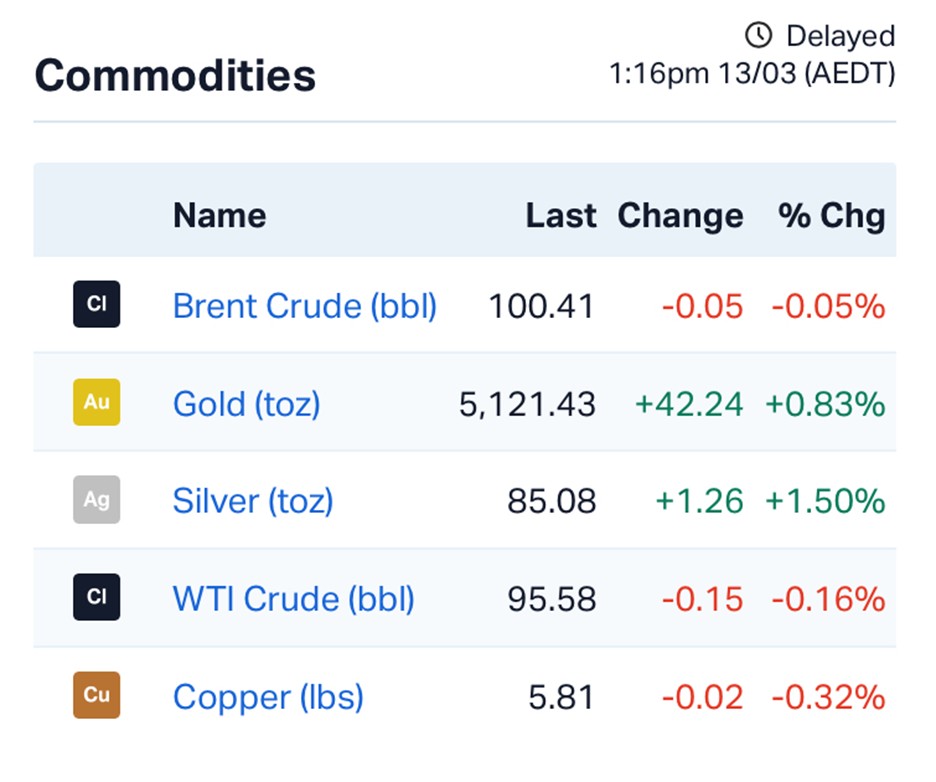This screenshot has height=782, width=936.
Task: Click Gold's last price 5,121.43
Action: coord(527,404)
